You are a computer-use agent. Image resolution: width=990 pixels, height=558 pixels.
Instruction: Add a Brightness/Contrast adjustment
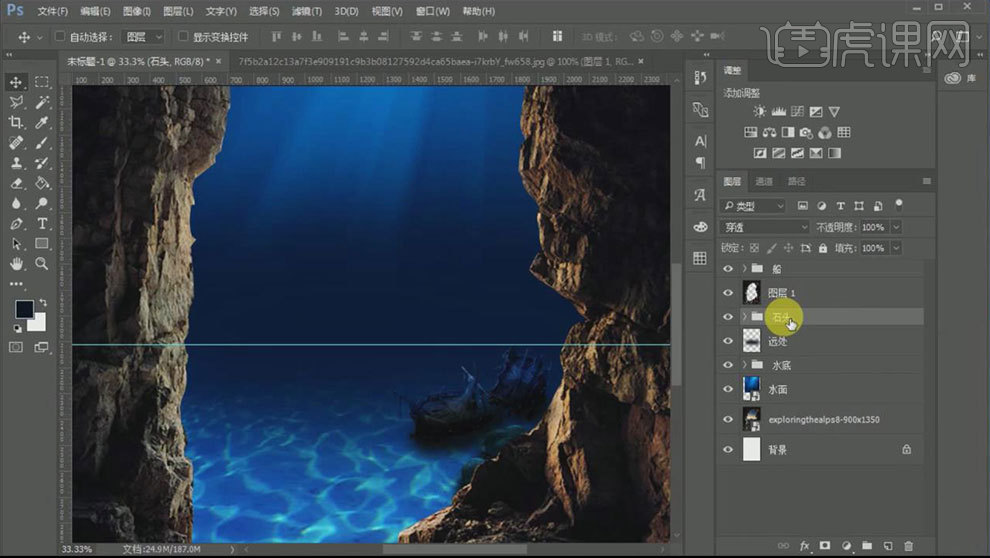click(x=760, y=112)
